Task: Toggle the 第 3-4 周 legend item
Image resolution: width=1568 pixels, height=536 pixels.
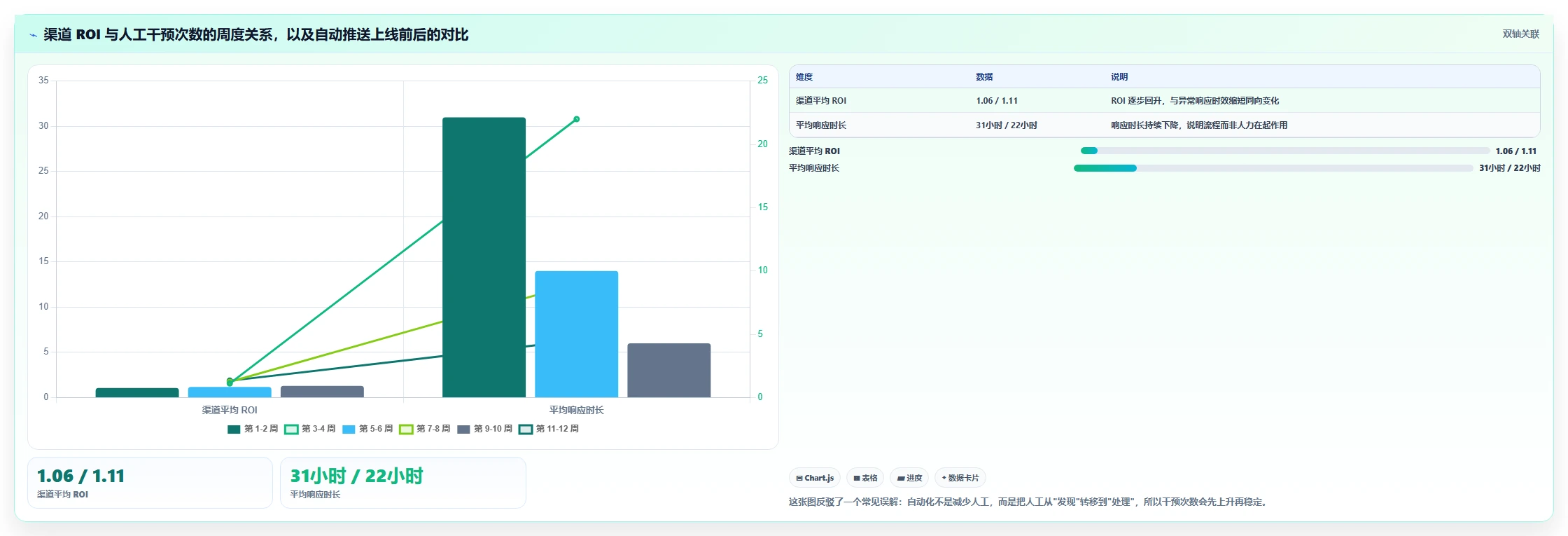Action: [310, 429]
